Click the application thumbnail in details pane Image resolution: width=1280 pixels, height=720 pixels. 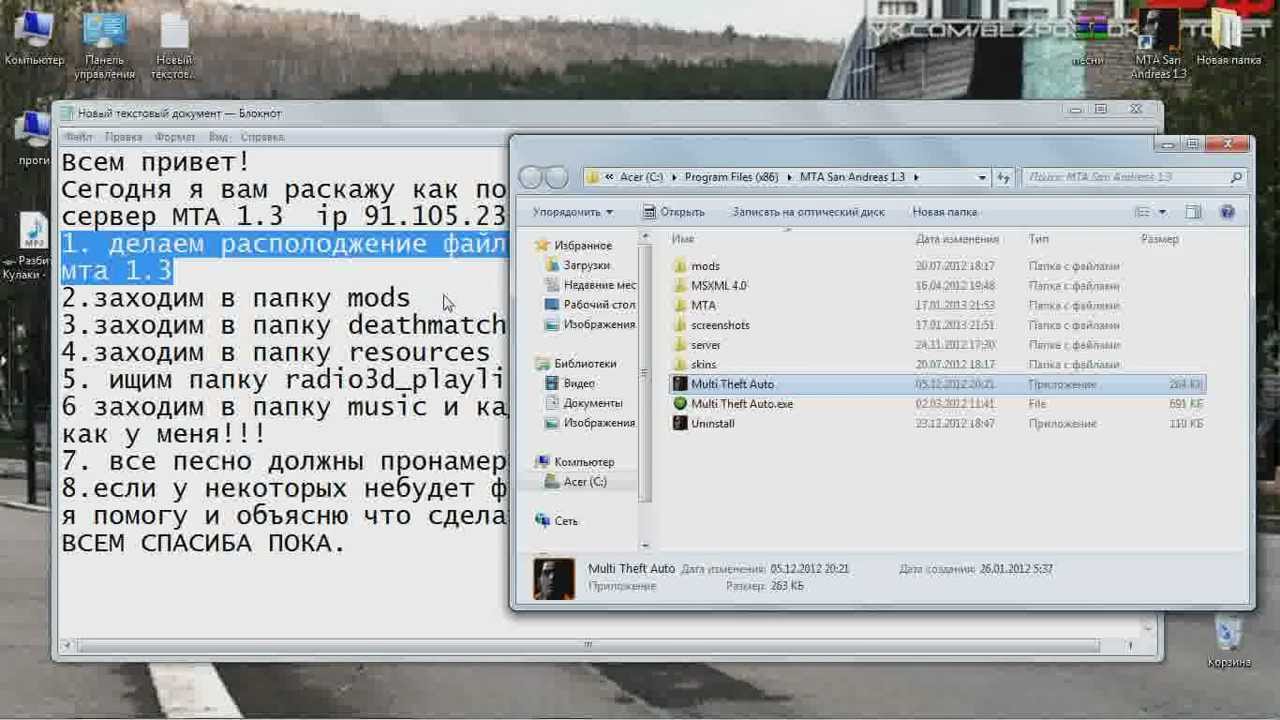tap(554, 579)
